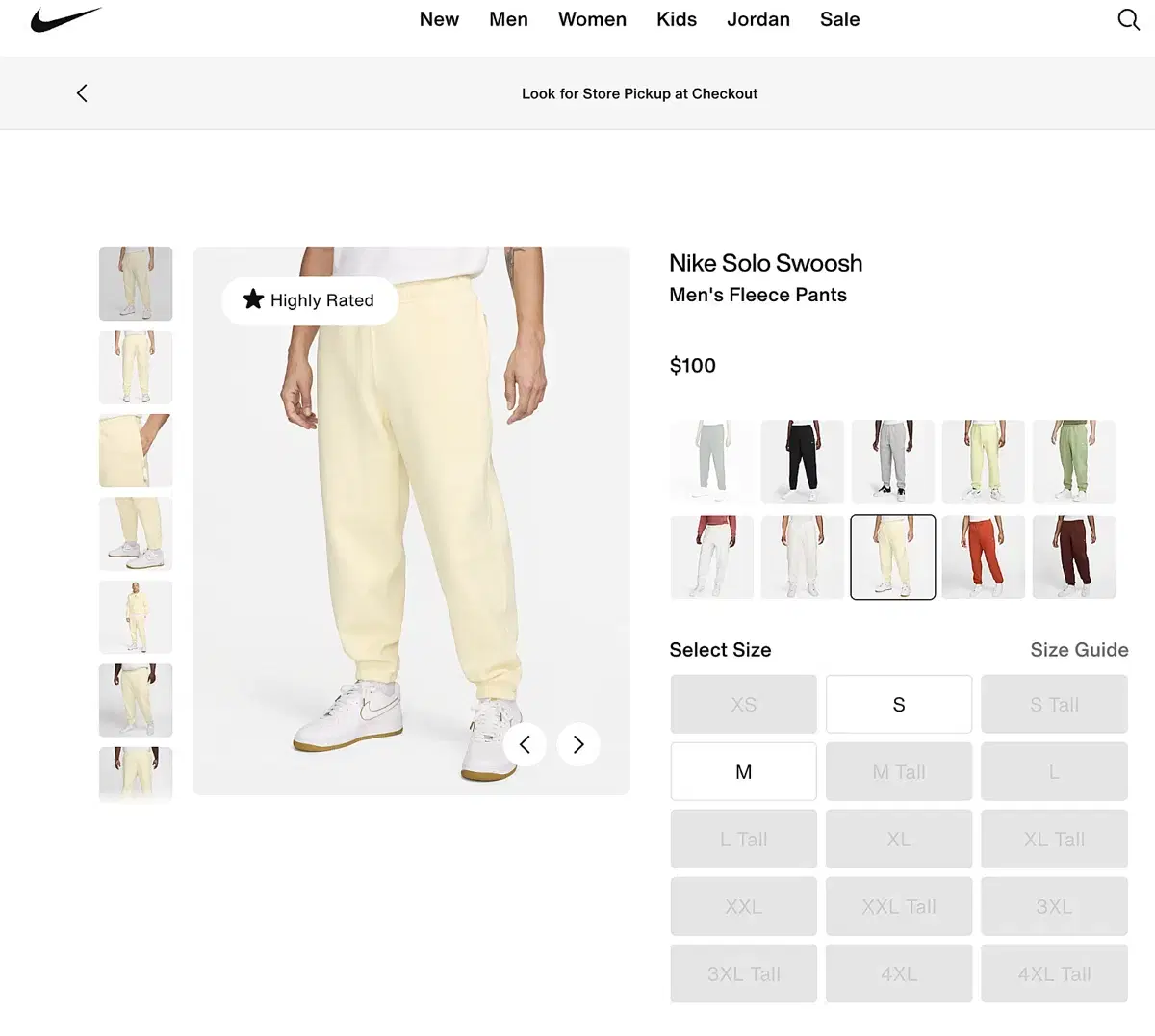Click the large main product photo
Image resolution: width=1155 pixels, height=1036 pixels.
411,521
